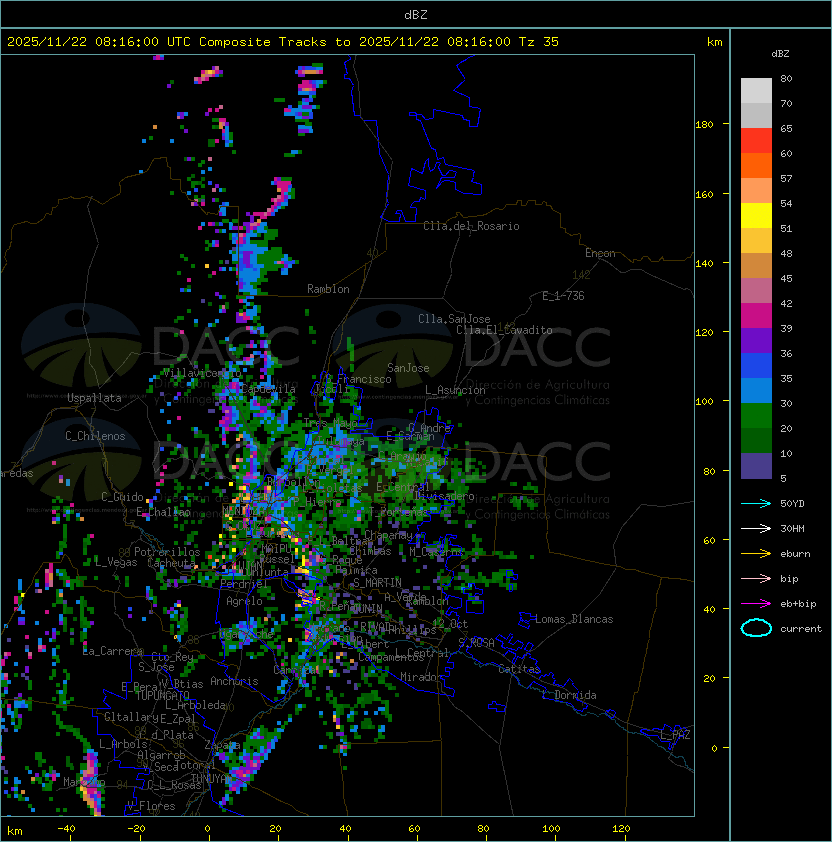Click the magenta eb+bip arrow in legend
The width and height of the screenshot is (832, 842).
point(756,604)
